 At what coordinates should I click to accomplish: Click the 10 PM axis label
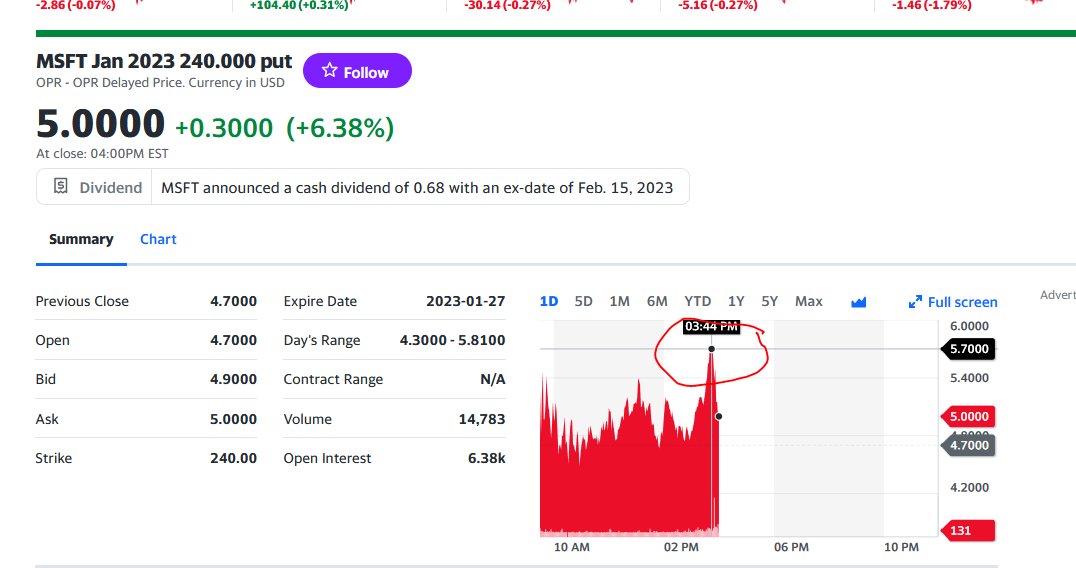coord(901,547)
